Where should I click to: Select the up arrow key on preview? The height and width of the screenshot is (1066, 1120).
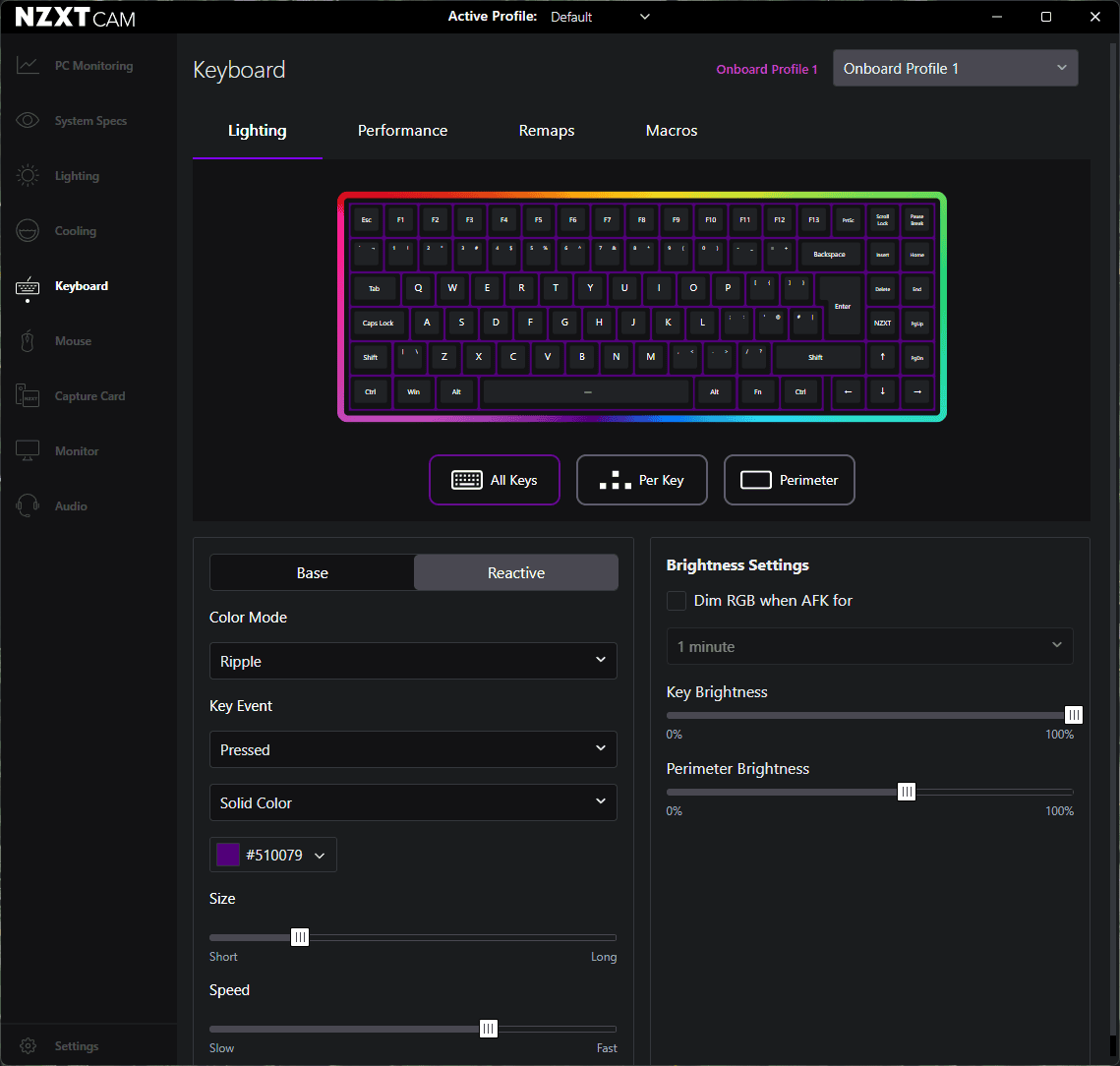pos(882,357)
